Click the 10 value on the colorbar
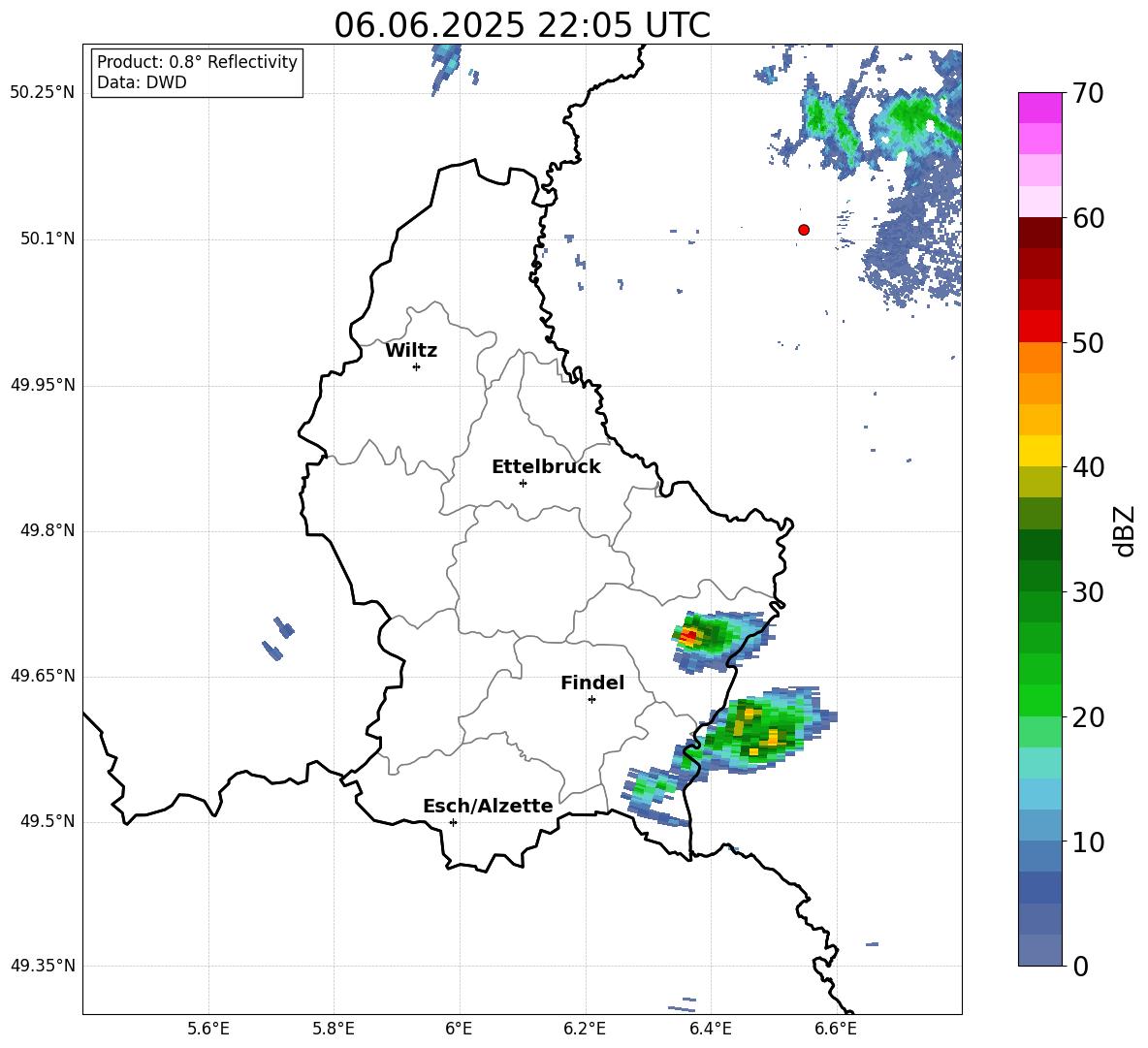Screen dimensions: 1148x1048 [1088, 842]
